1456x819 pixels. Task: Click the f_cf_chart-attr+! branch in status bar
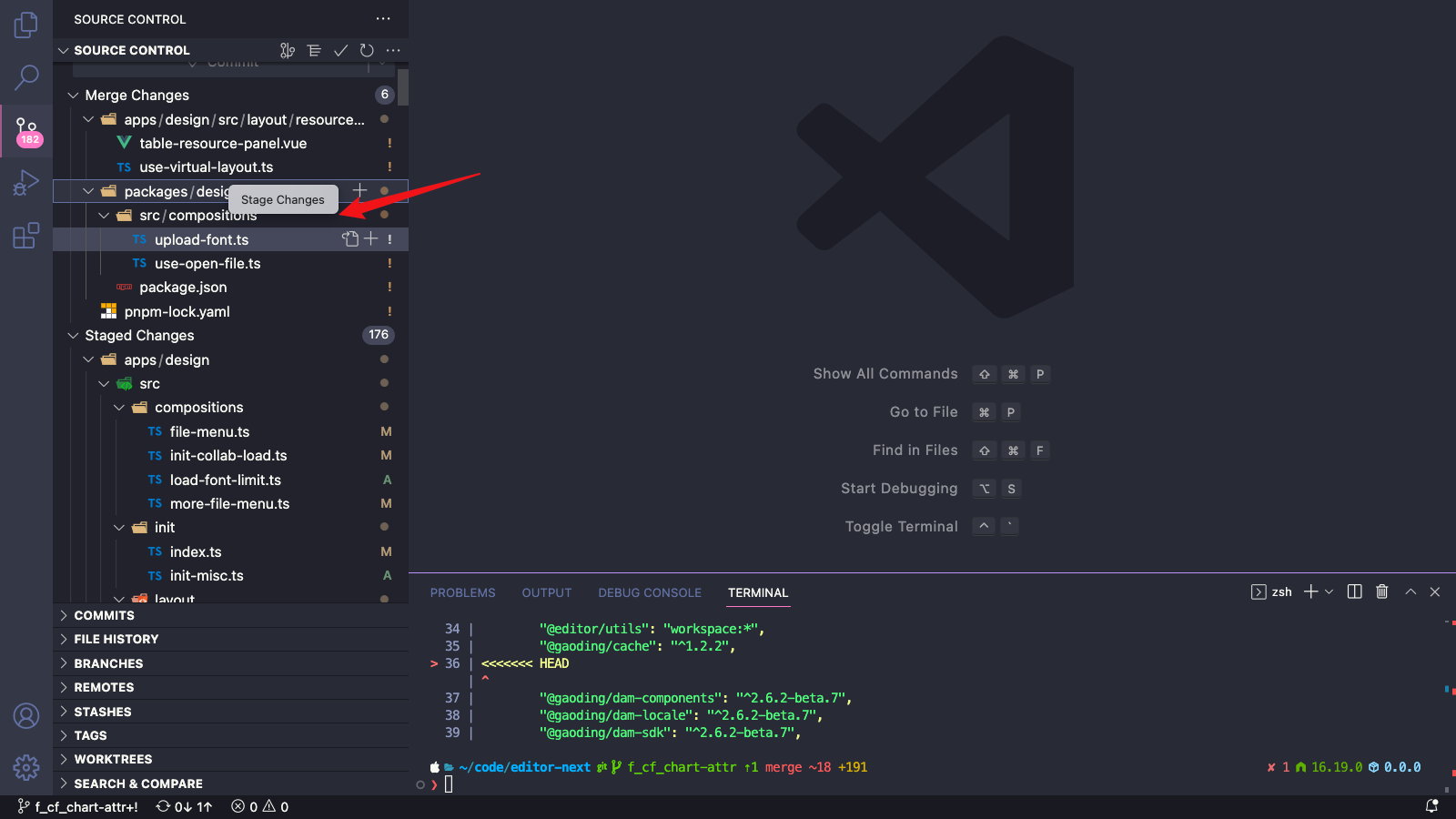78,806
